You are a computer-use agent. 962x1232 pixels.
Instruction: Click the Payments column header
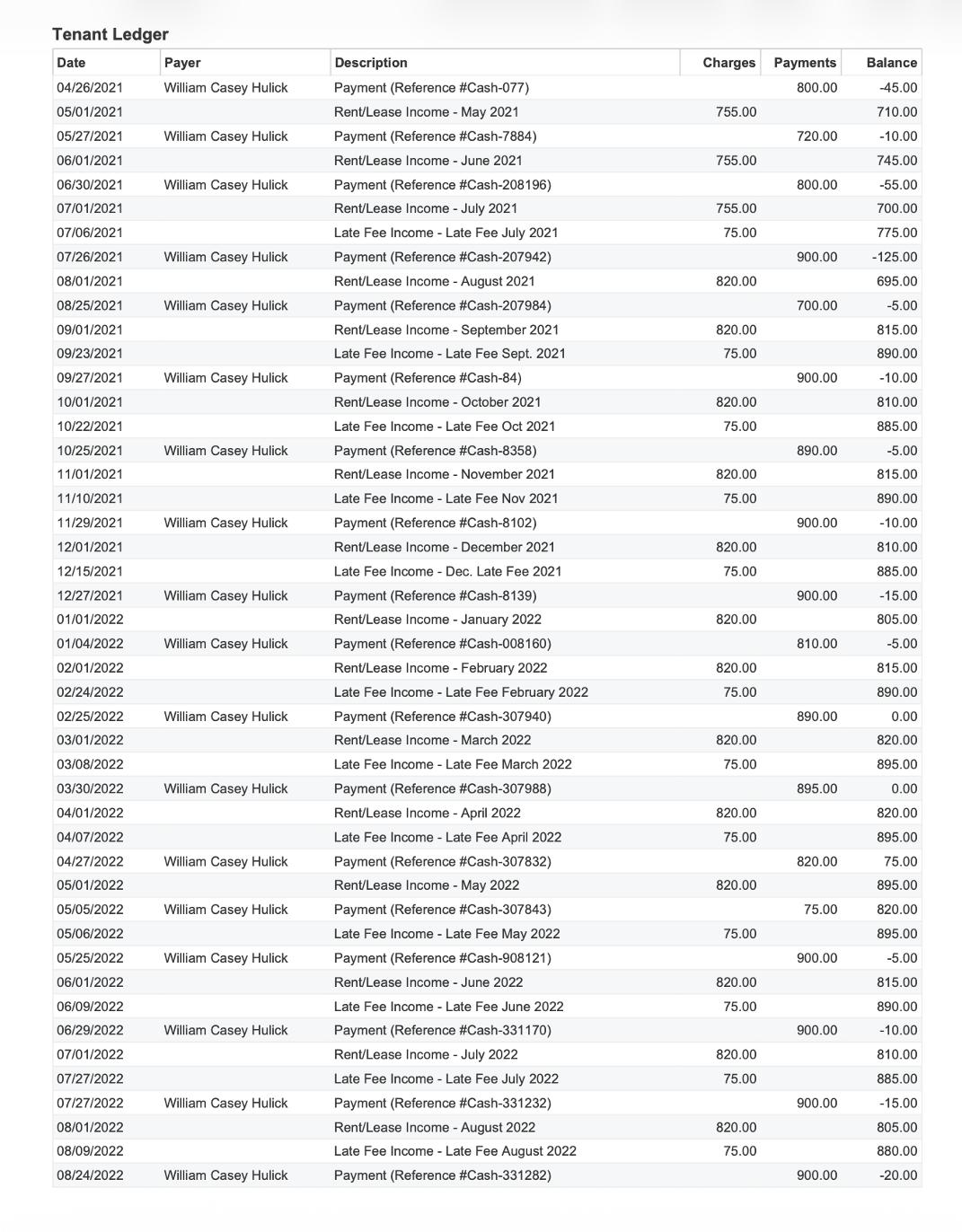(x=804, y=63)
